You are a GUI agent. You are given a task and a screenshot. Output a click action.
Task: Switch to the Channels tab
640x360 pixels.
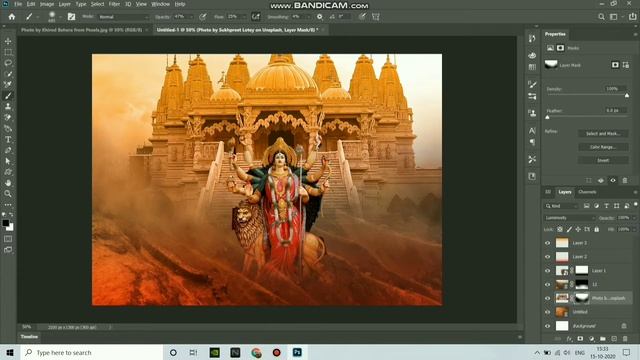(x=587, y=192)
